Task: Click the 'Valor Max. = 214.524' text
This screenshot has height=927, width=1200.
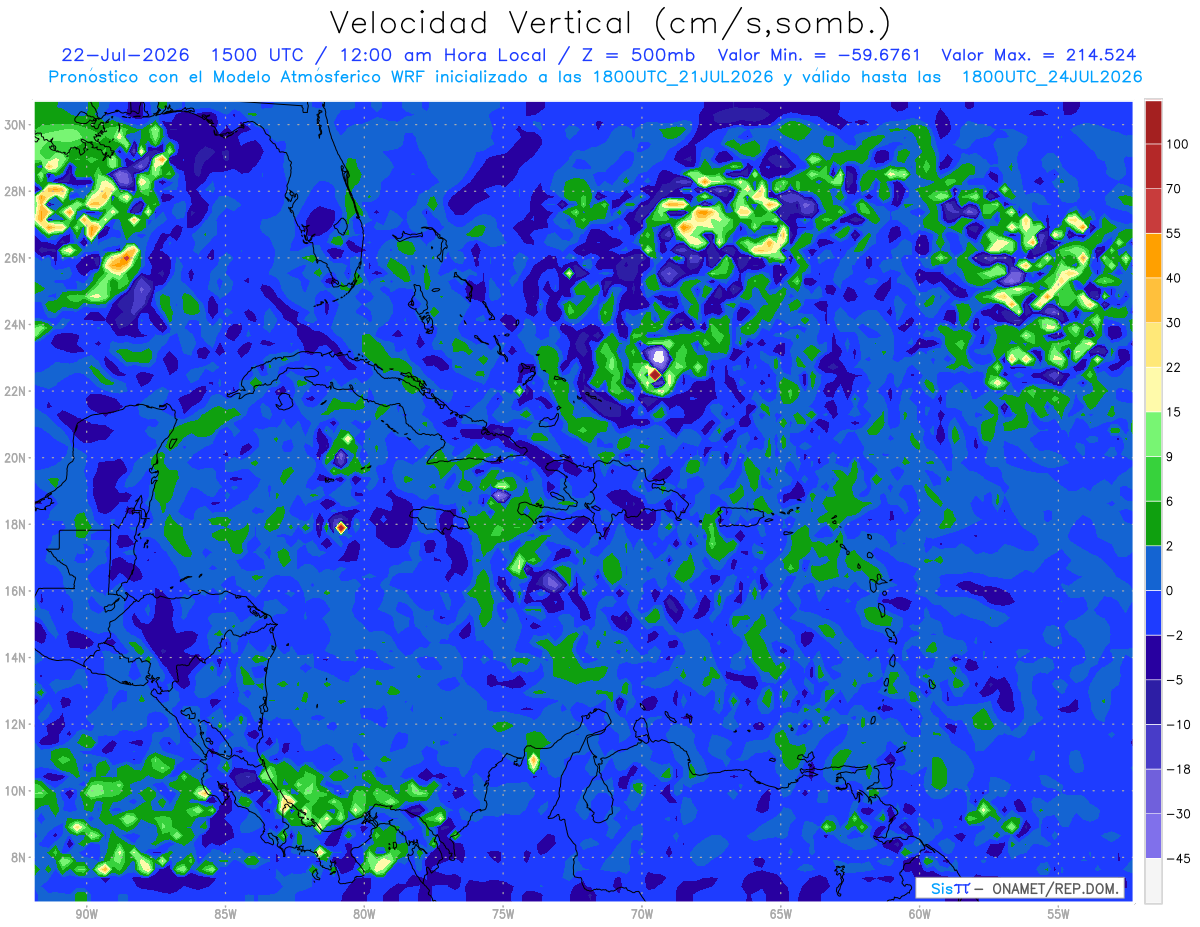Action: click(x=1039, y=54)
